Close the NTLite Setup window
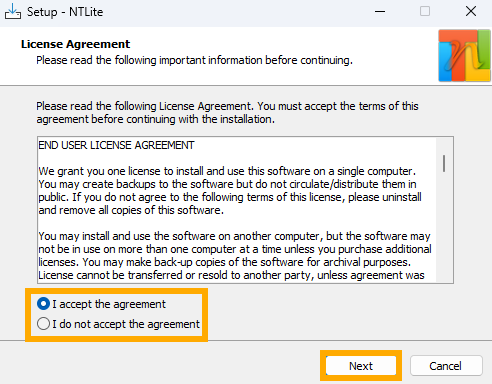Screen dimensions: 492x384 pyautogui.click(x=471, y=11)
